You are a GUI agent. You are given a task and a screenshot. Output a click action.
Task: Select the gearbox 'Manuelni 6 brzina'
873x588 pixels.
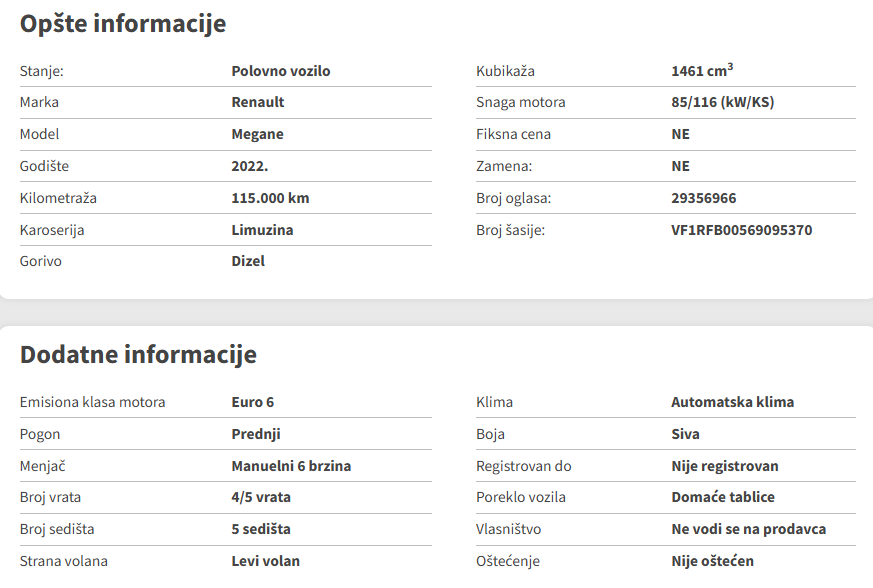coord(291,466)
